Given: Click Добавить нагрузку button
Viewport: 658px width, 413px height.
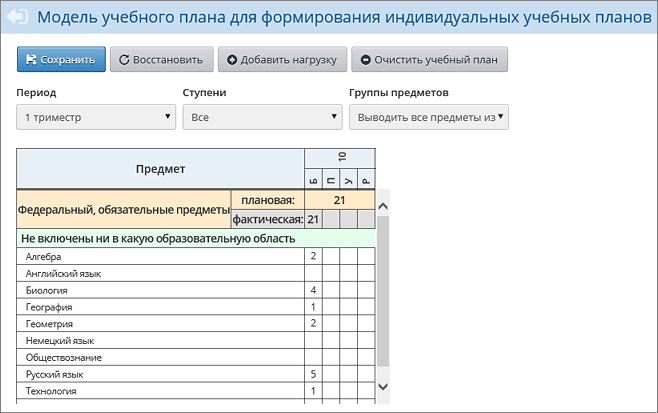Looking at the screenshot, I should [x=282, y=59].
